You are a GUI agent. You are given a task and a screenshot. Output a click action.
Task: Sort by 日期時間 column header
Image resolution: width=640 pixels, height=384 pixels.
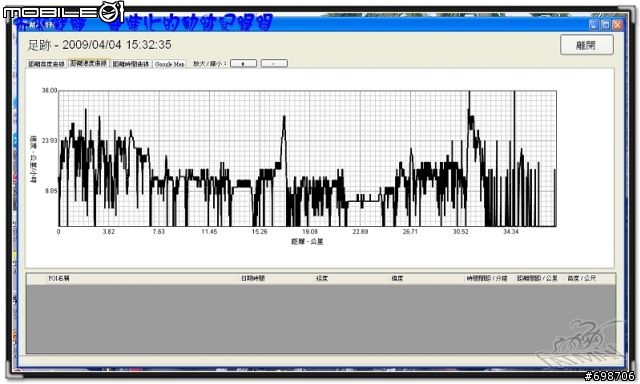253,278
